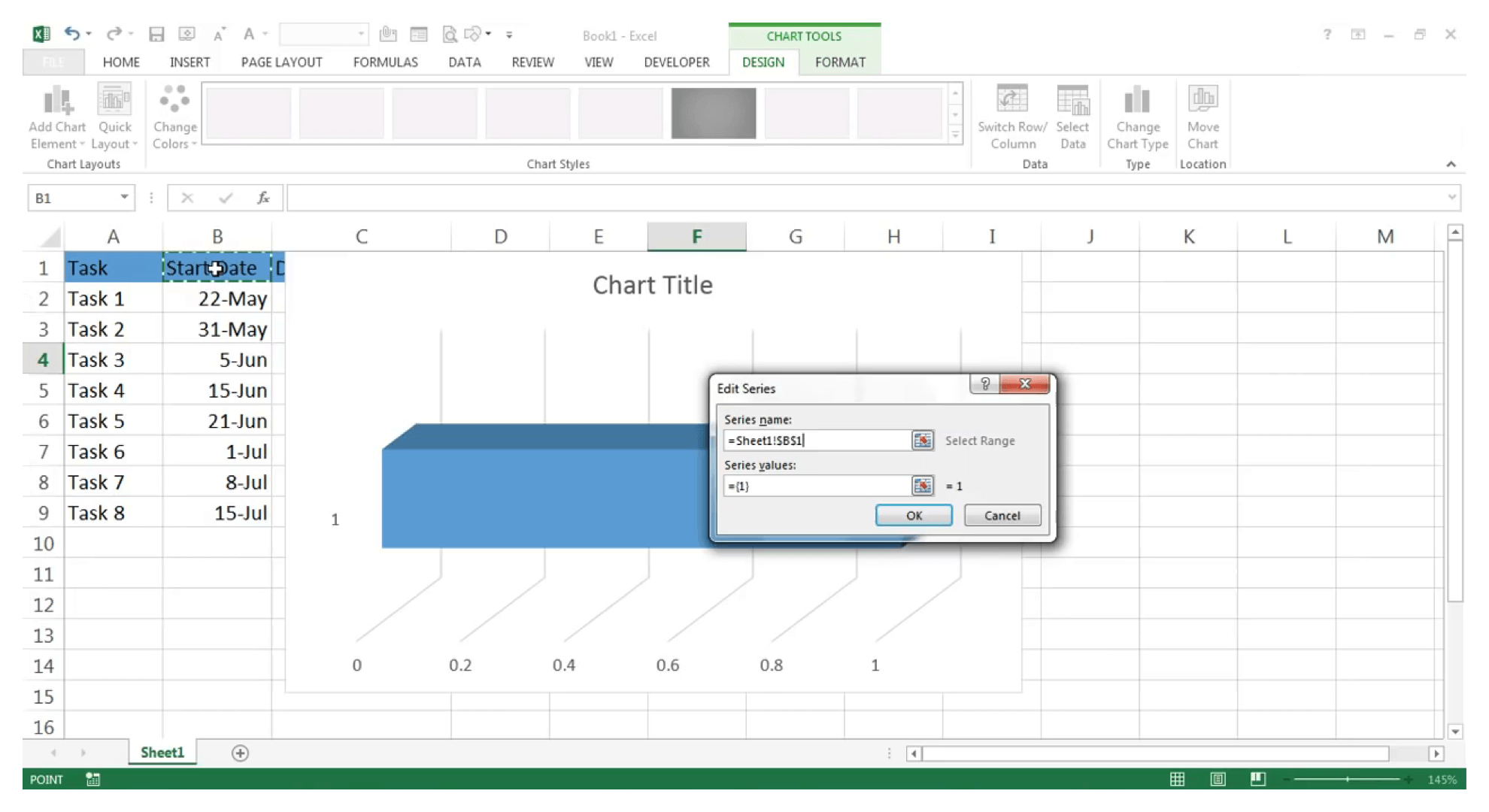The image size is (1489, 812).
Task: Click Cancel in the Edit Series dialog
Action: tap(1001, 515)
